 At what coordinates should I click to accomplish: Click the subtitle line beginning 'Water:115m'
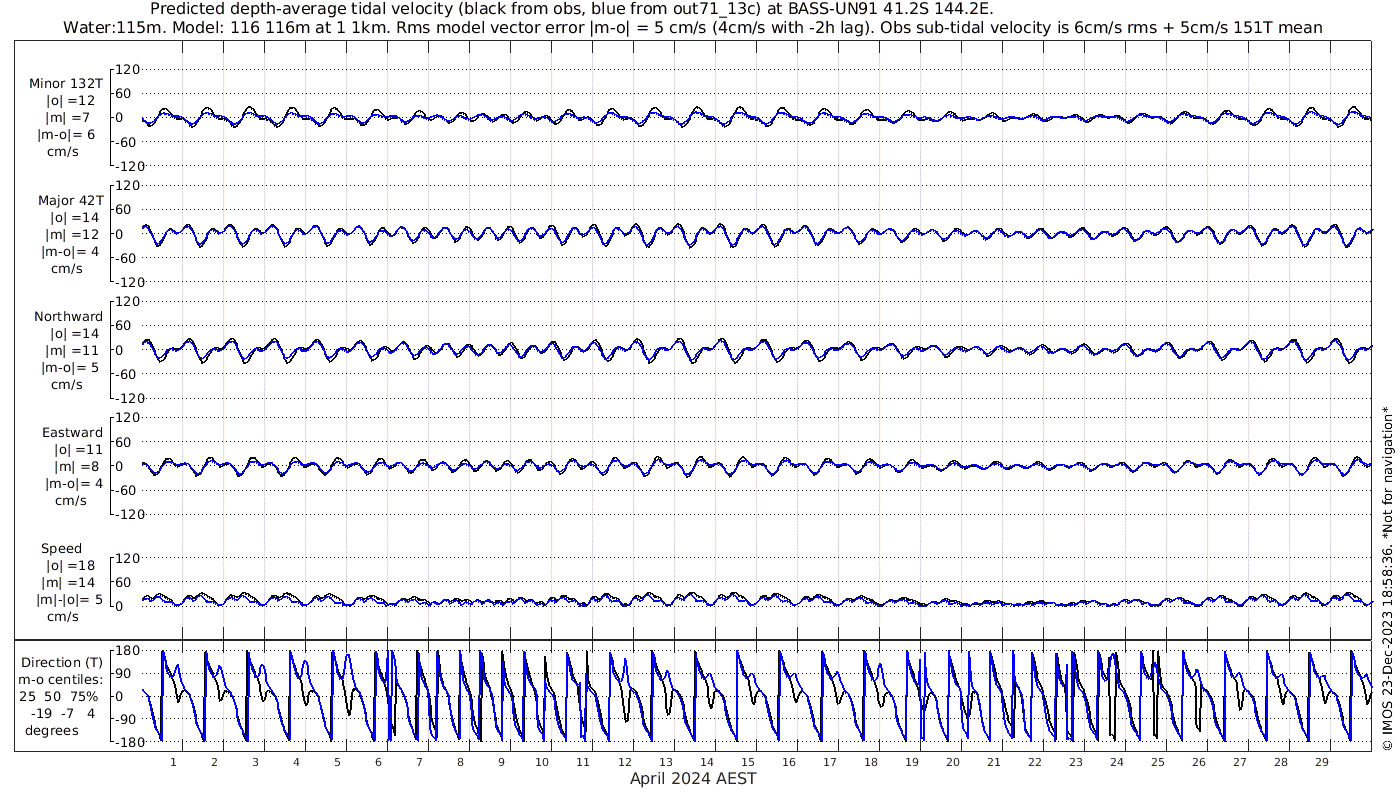tap(693, 27)
